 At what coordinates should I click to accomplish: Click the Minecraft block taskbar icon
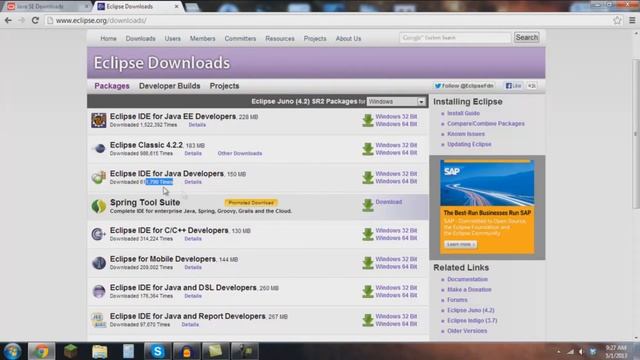70,351
